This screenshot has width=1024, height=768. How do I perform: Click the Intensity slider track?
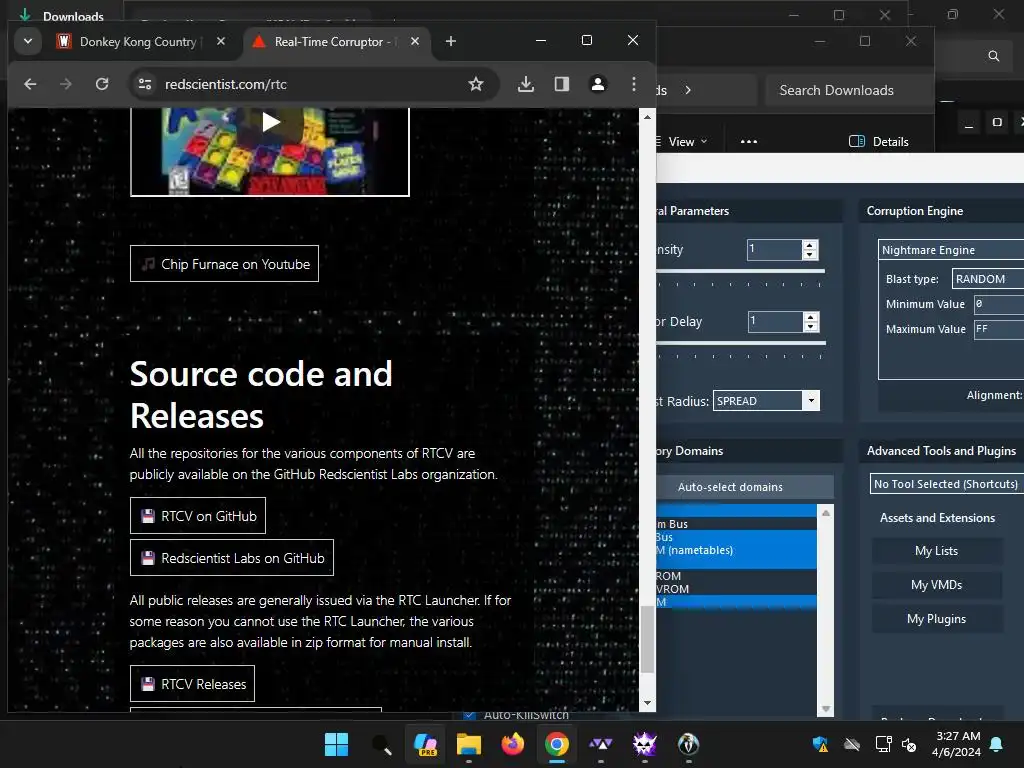(740, 271)
